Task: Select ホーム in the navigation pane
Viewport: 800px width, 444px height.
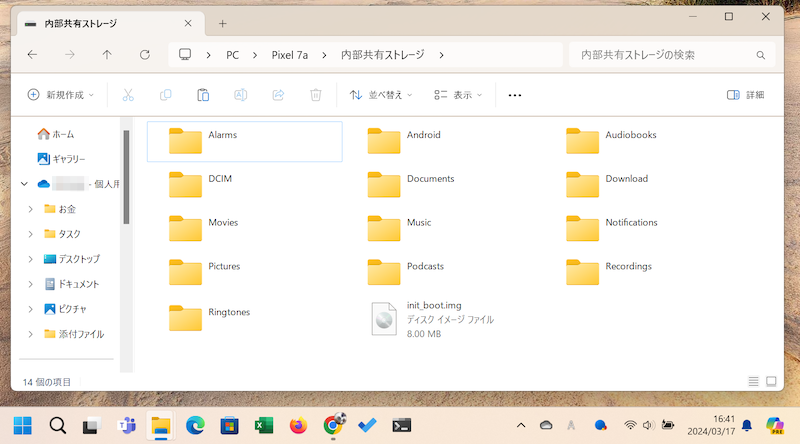Action: pyautogui.click(x=61, y=134)
